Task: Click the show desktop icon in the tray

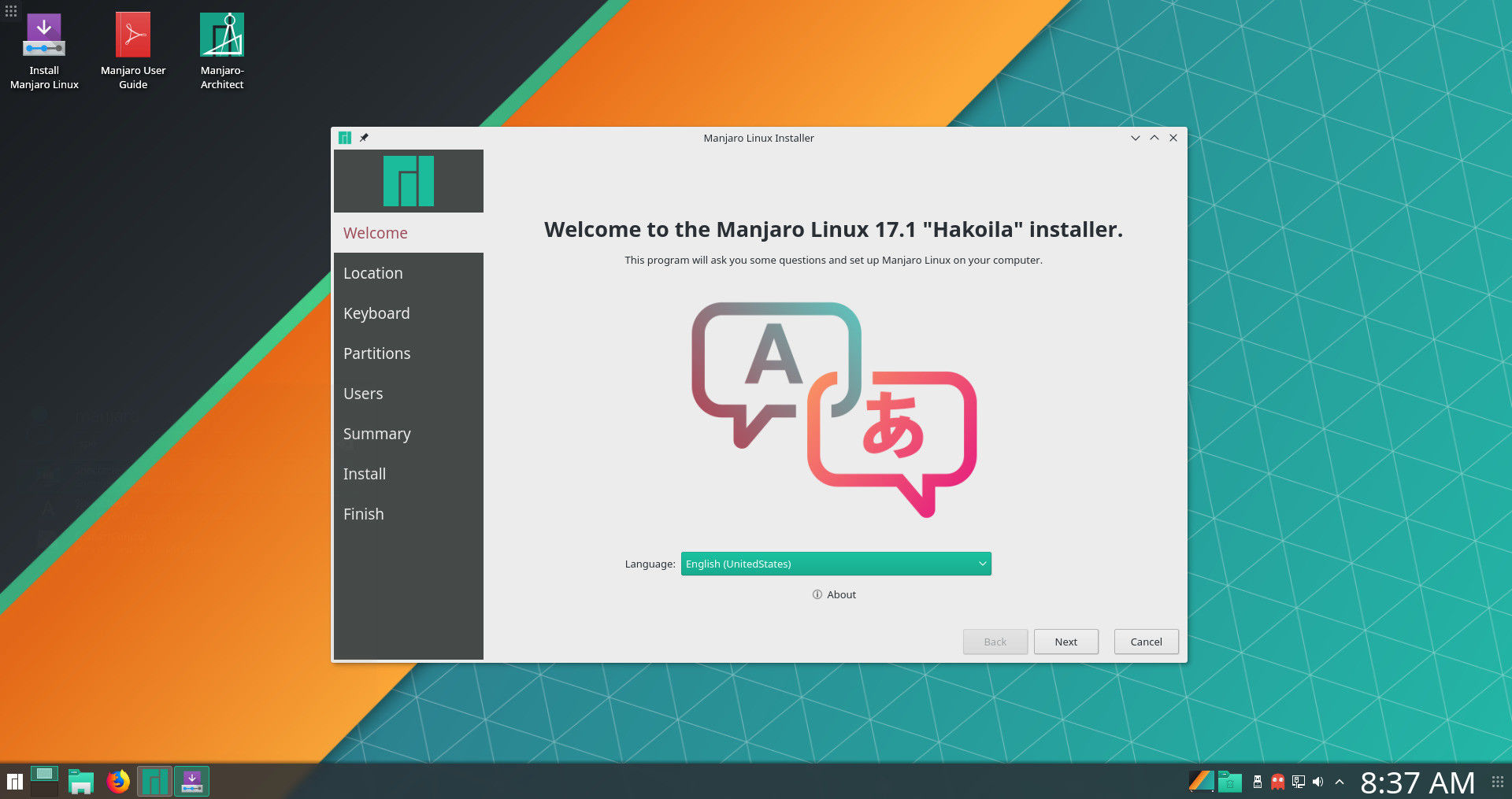Action: coord(1201,782)
